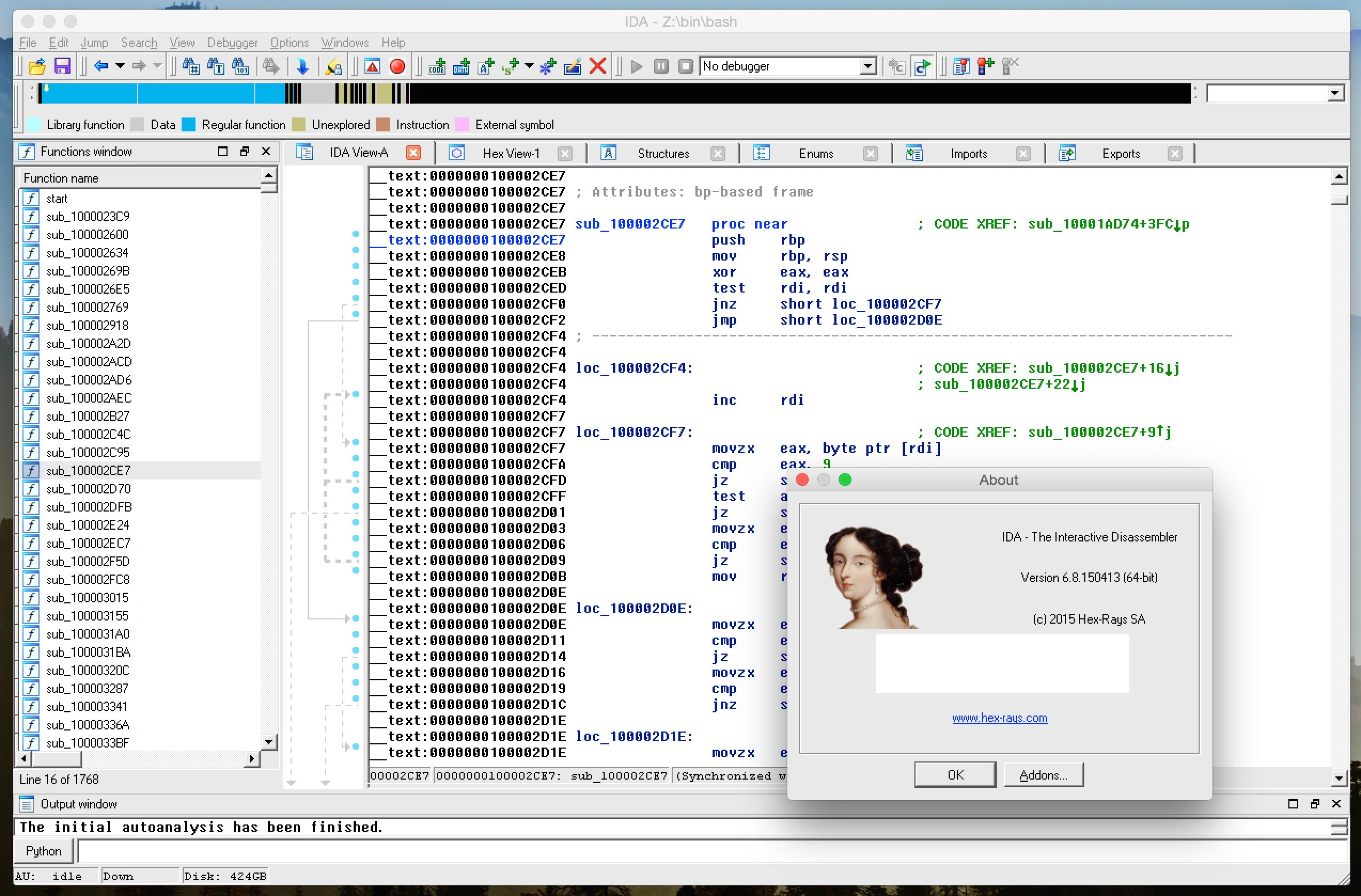
Task: Switch to the Hex View-1 tab
Action: [511, 153]
